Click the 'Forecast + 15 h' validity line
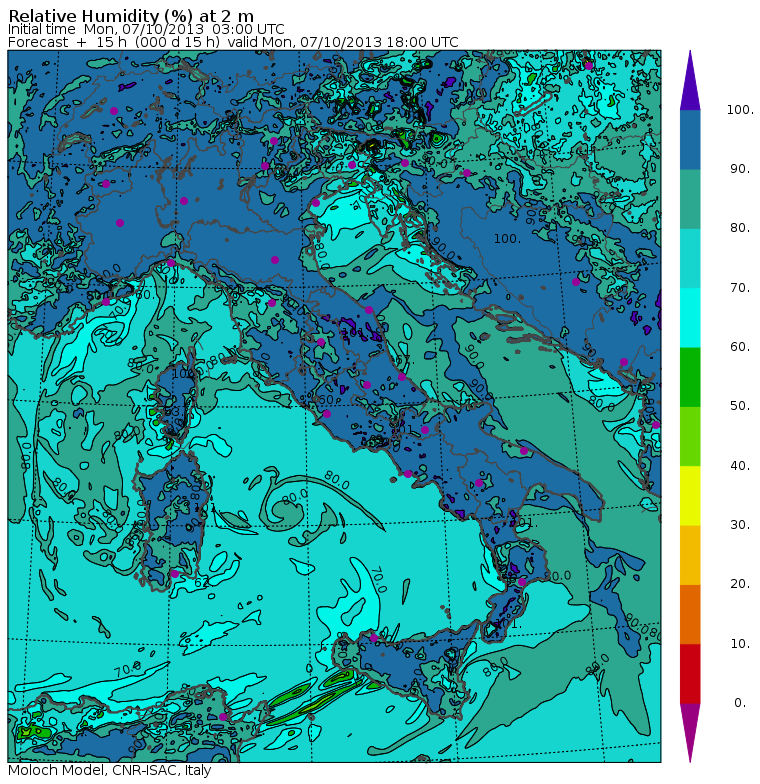 coord(233,42)
